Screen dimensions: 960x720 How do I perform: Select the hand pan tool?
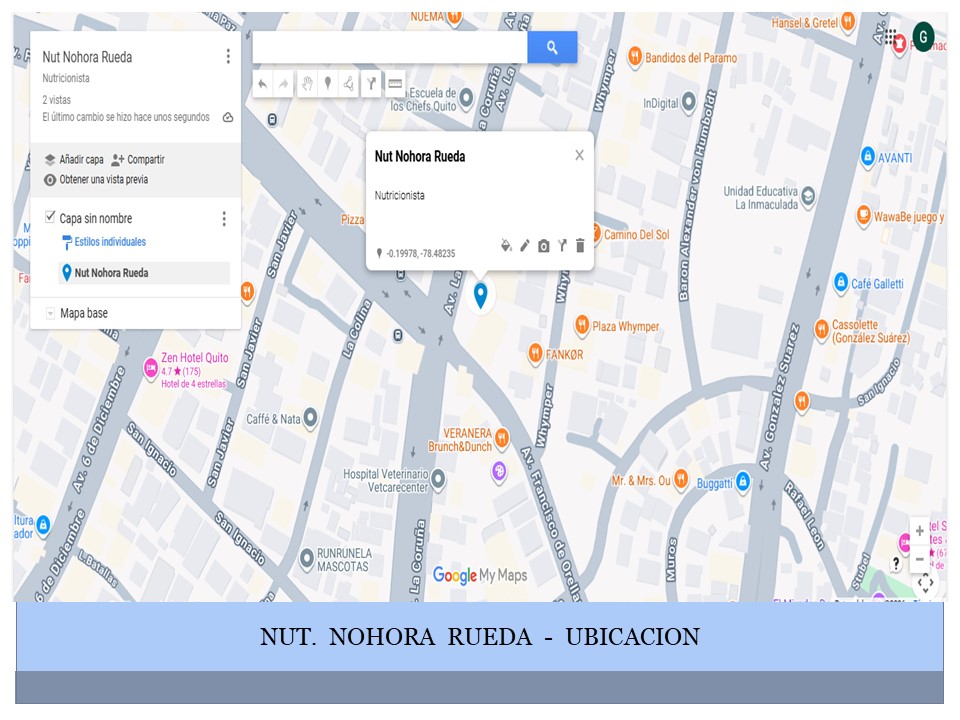point(306,84)
